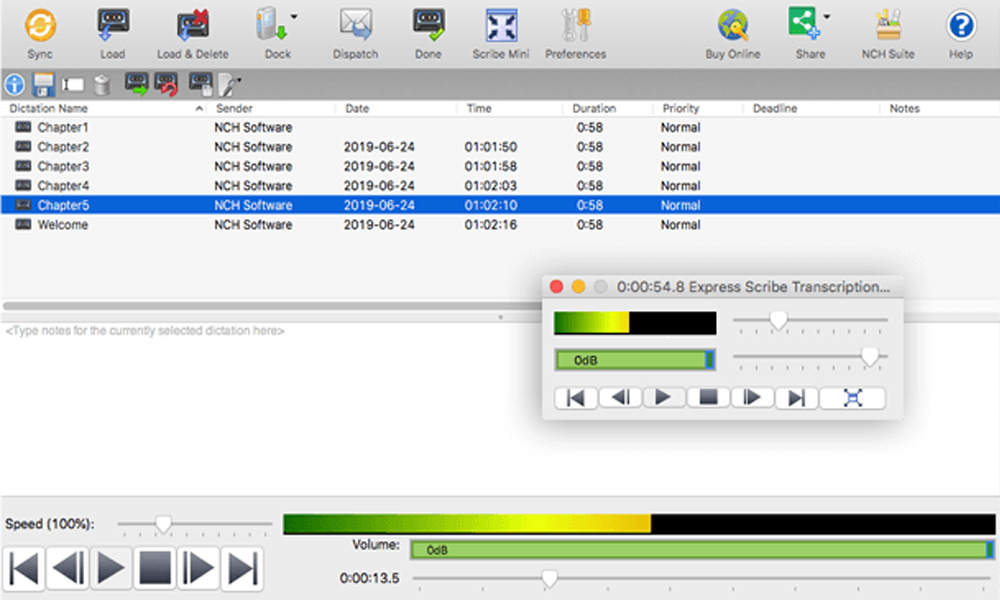The width and height of the screenshot is (1000, 600).
Task: Click the main window fast forward button
Action: pyautogui.click(x=198, y=568)
